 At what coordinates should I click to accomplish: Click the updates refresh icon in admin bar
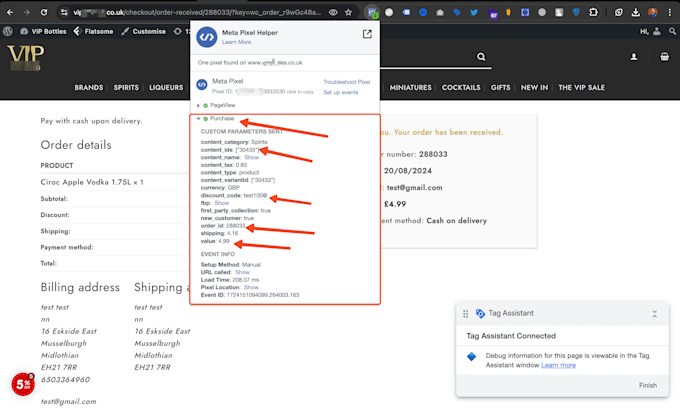tap(177, 31)
